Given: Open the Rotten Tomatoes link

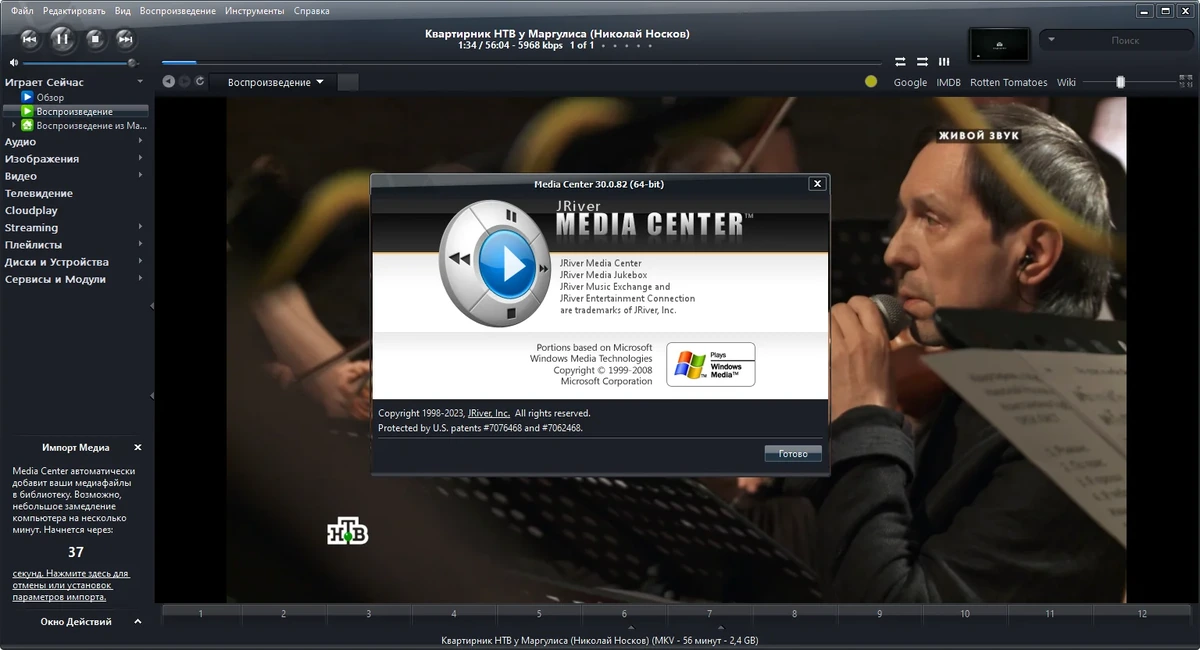Looking at the screenshot, I should 1008,82.
